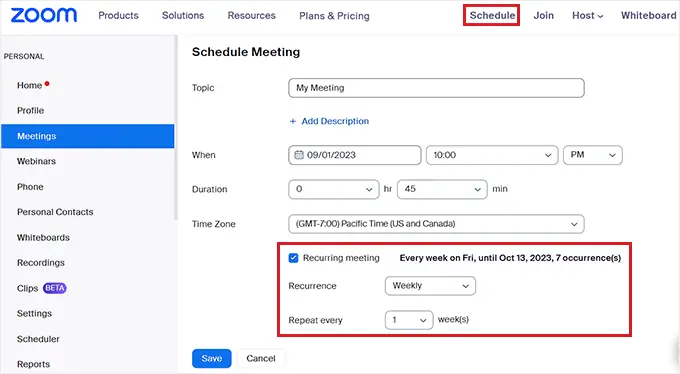The image size is (680, 374).
Task: Click the Add Description link
Action: pyautogui.click(x=335, y=121)
